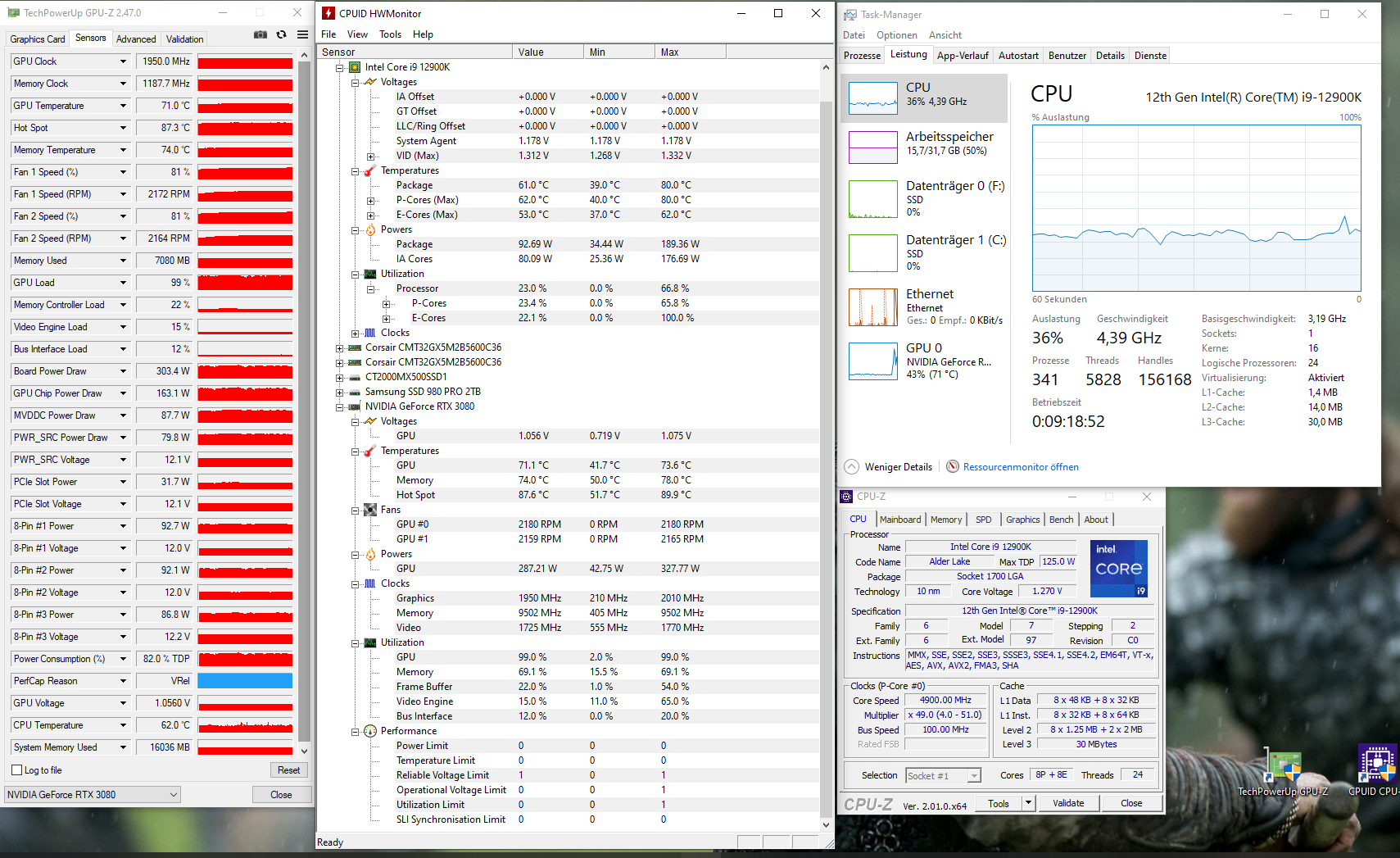Viewport: 1400px width, 858px height.
Task: Switch to Task-Manager Autostart tab
Action: click(1018, 56)
